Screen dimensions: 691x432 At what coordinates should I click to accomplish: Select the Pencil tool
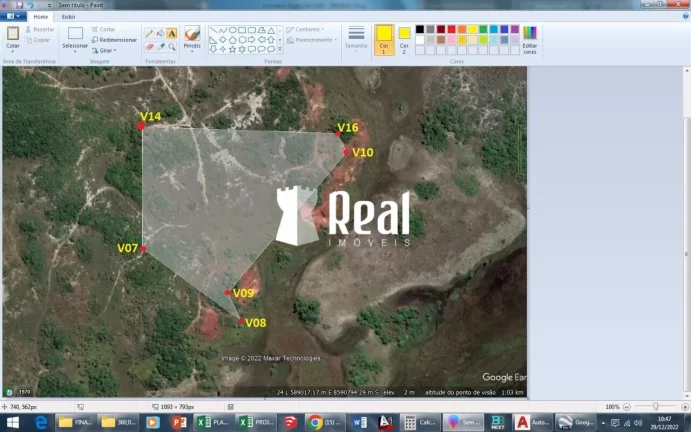pyautogui.click(x=149, y=33)
